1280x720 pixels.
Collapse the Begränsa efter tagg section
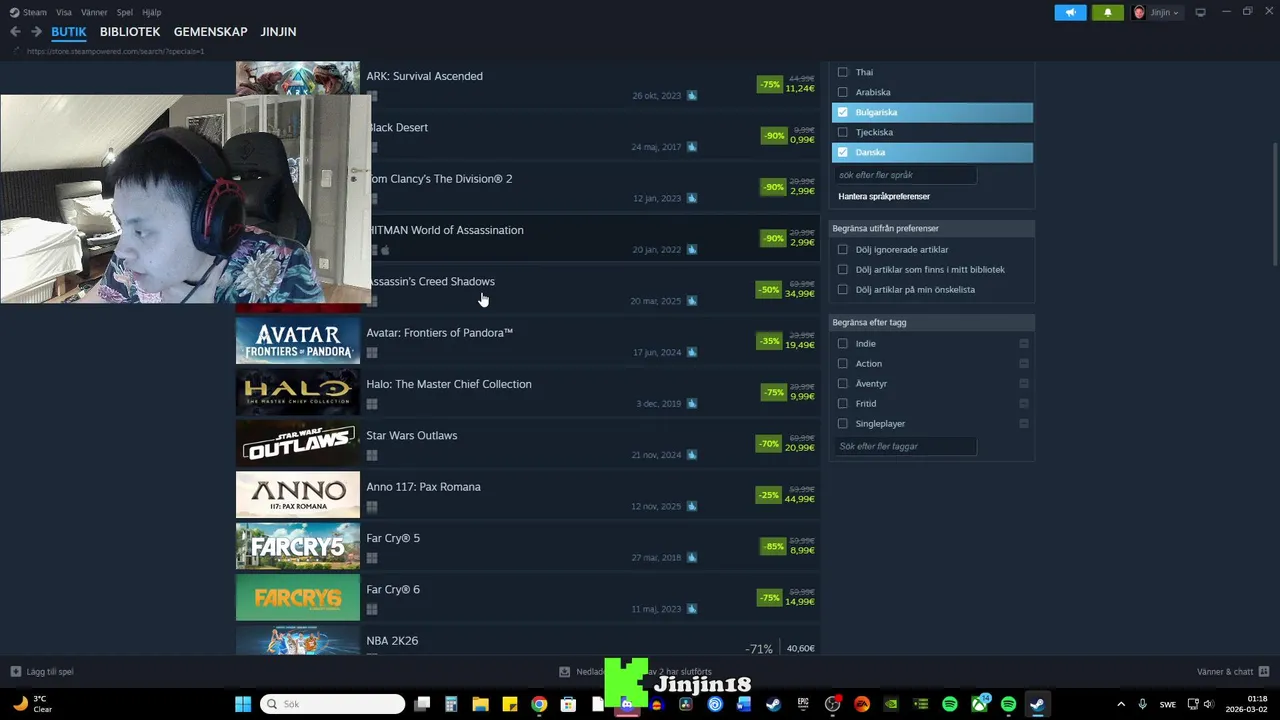(932, 322)
